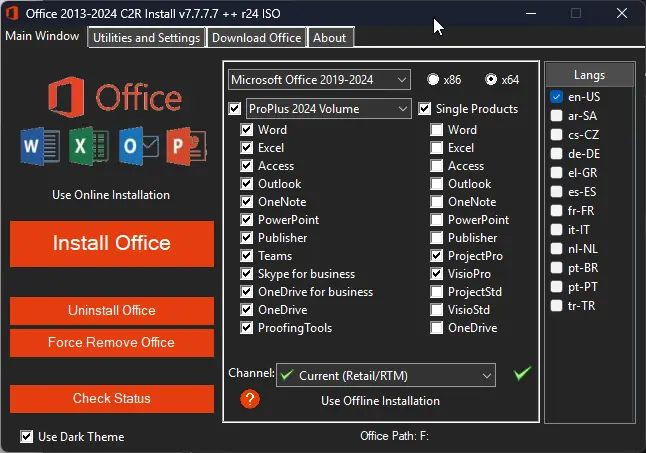Uncheck OneNote in the ProPlus suite list
Viewport: 646px width, 453px height.
coord(246,202)
